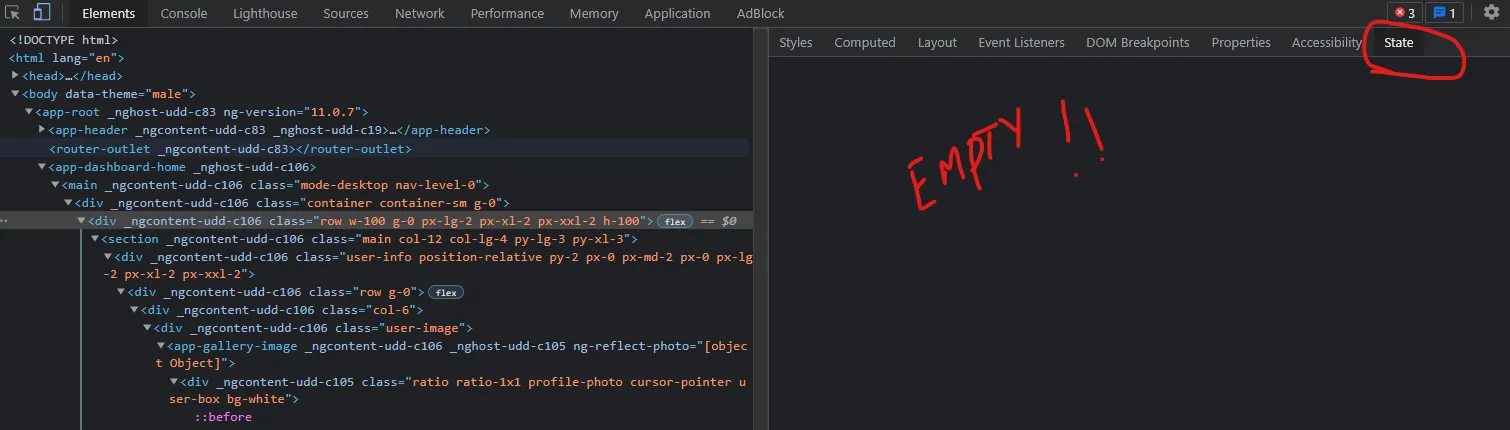1510x430 pixels.
Task: Collapse the app-dashboard-home node
Action: pyautogui.click(x=41, y=167)
